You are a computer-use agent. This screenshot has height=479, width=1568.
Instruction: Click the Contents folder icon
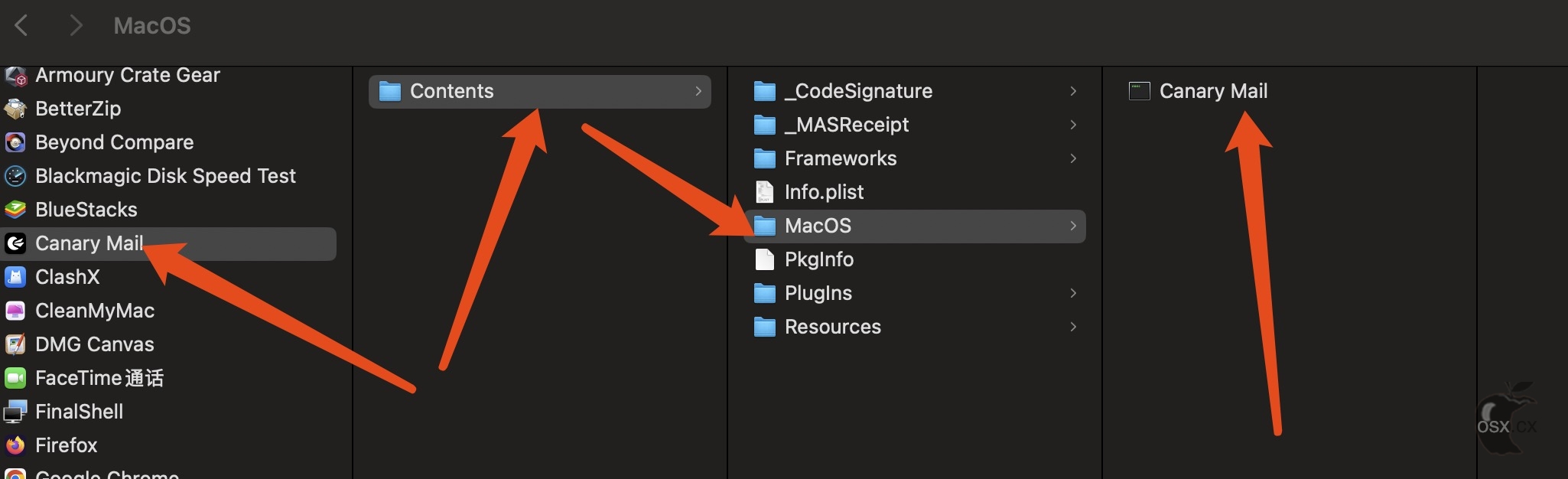click(390, 91)
